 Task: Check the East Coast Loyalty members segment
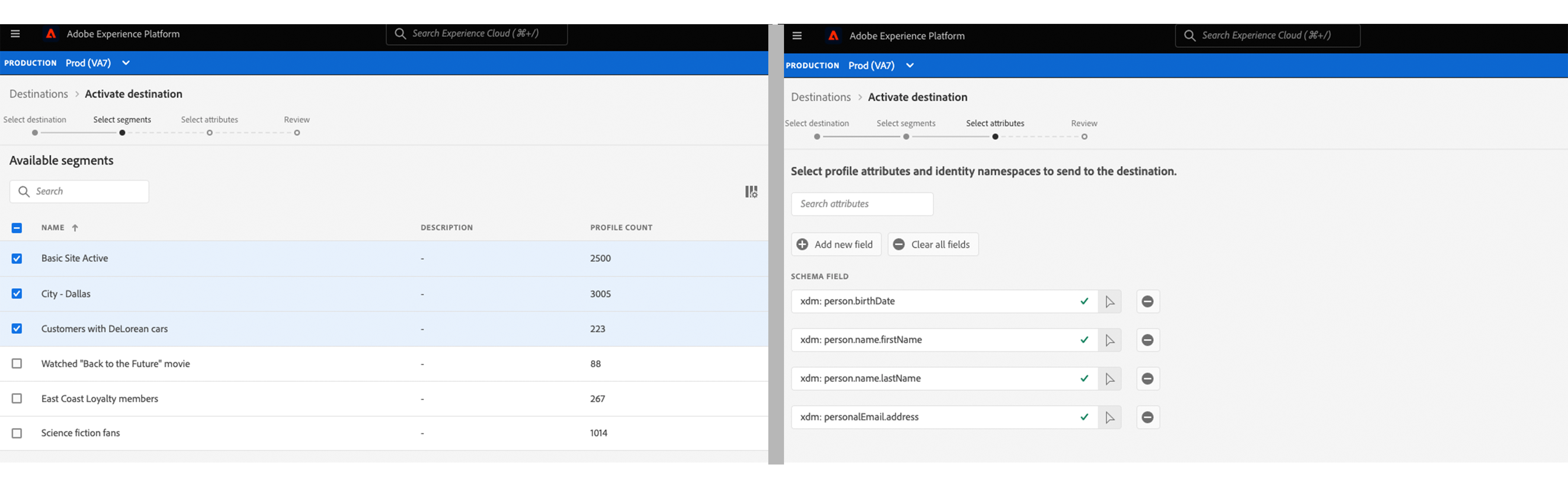click(x=17, y=399)
